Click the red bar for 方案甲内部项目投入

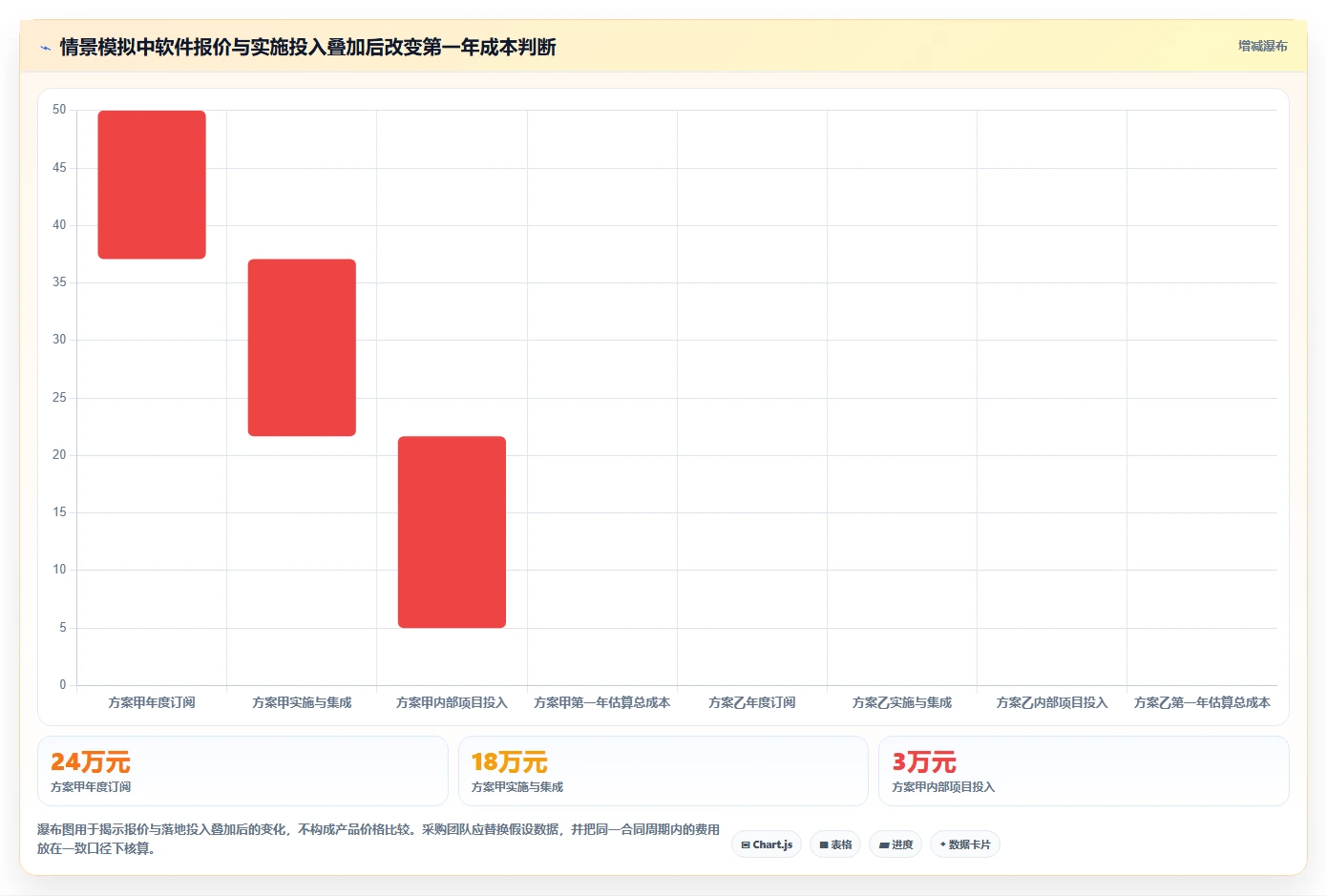tap(452, 531)
